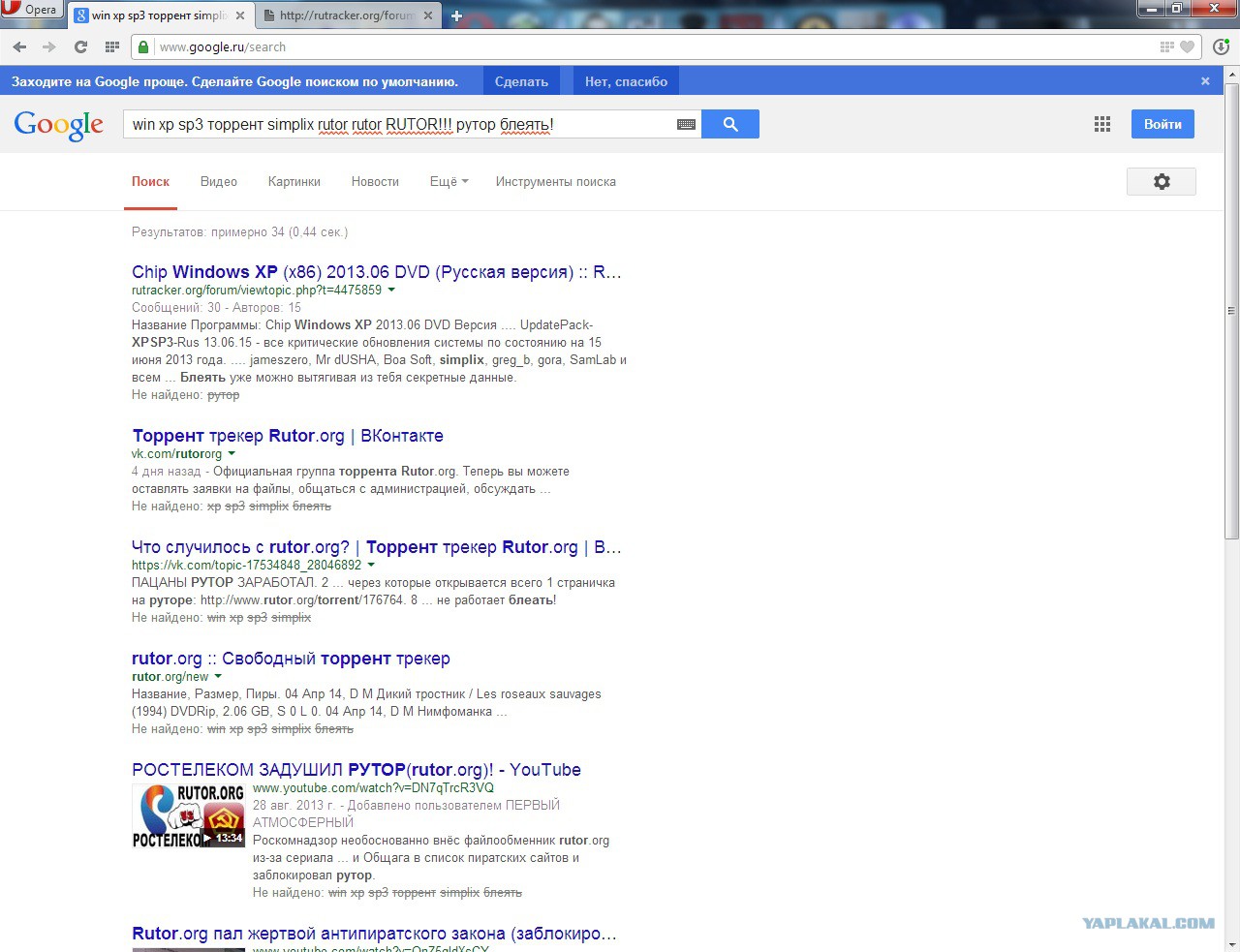Click the green padlock security icon
Image resolution: width=1240 pixels, height=952 pixels.
pos(143,46)
